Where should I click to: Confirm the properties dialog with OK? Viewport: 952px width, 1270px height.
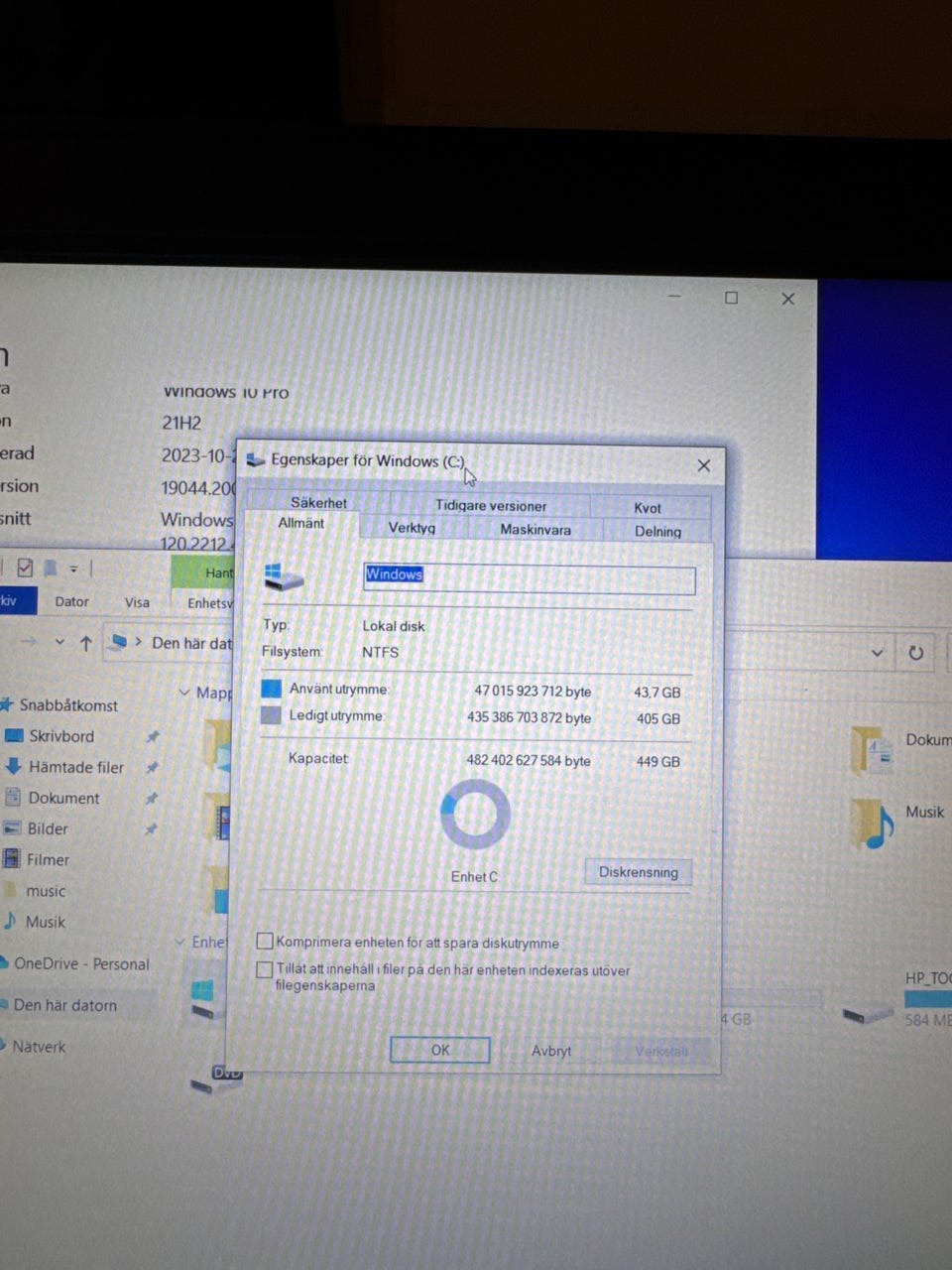(x=440, y=1050)
